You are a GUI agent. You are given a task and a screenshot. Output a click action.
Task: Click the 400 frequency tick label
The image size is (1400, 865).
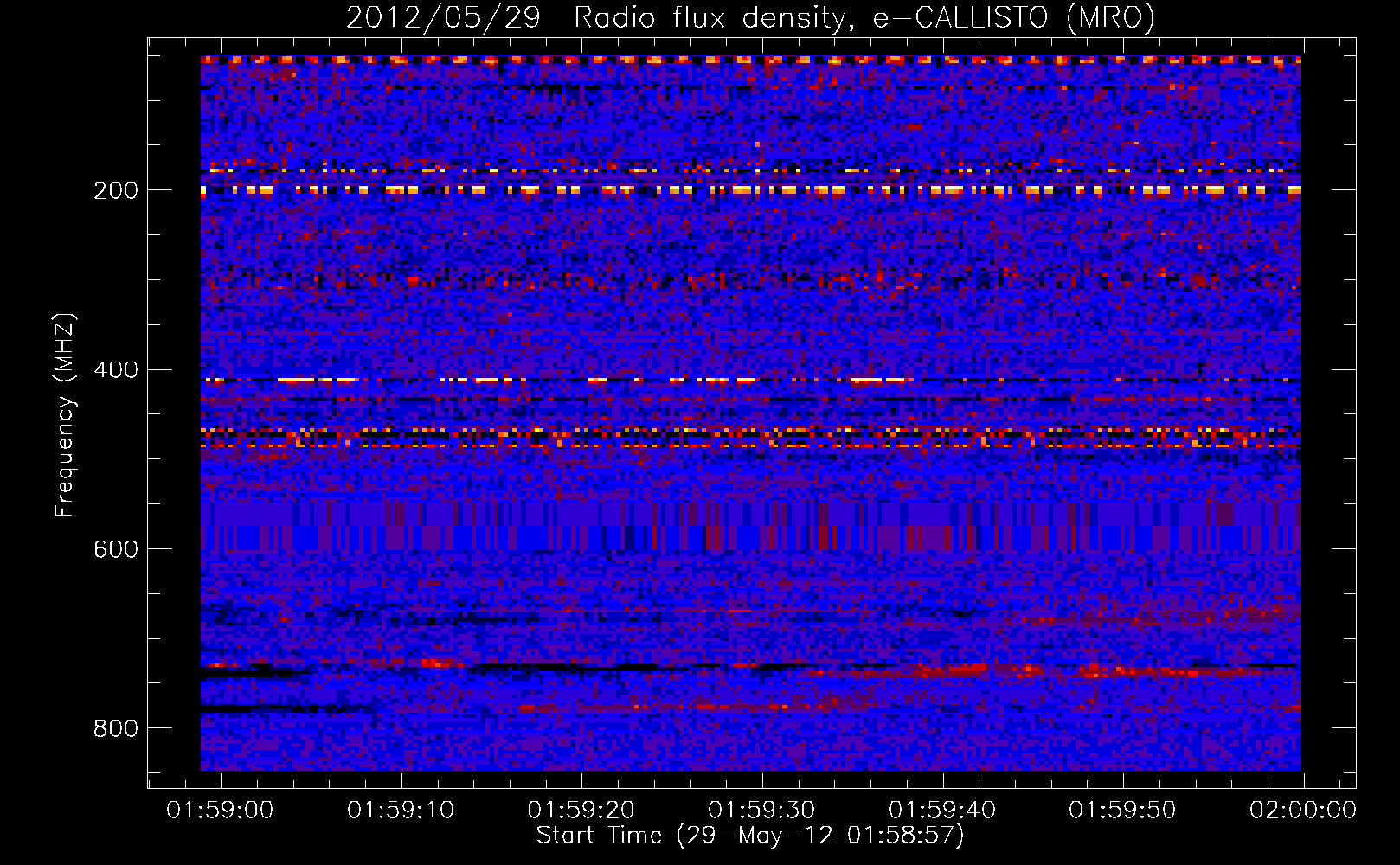pos(116,370)
